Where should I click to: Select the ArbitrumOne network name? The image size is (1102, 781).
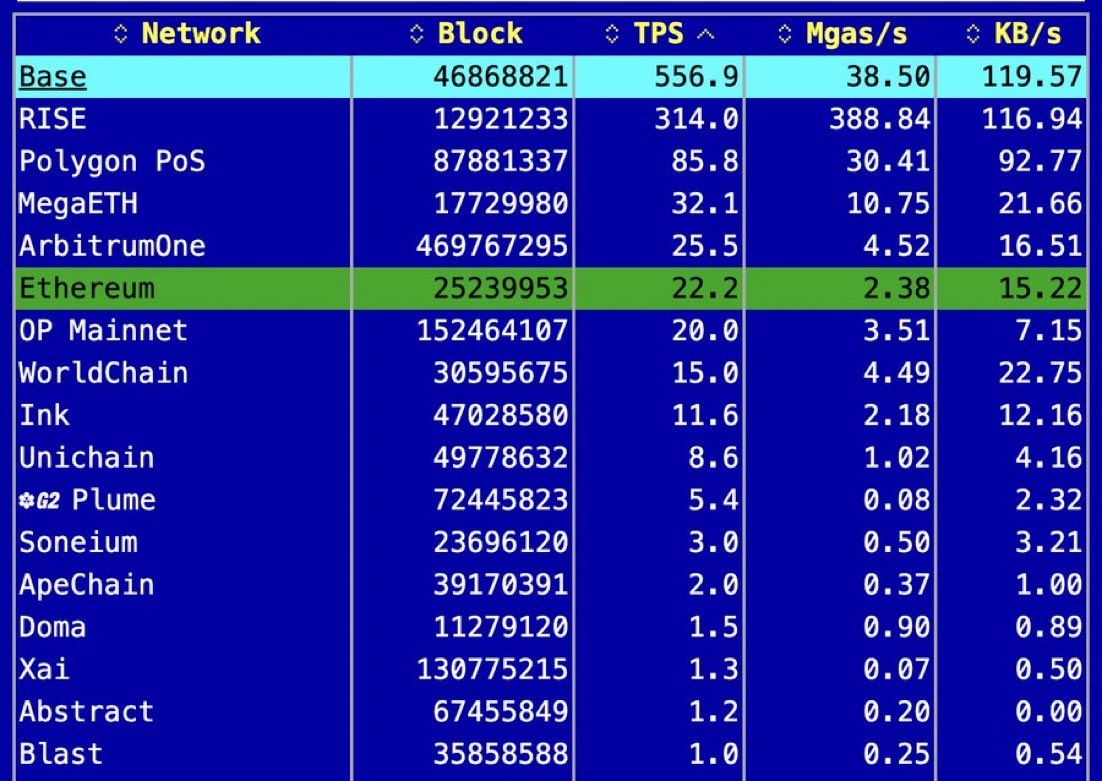click(x=112, y=245)
